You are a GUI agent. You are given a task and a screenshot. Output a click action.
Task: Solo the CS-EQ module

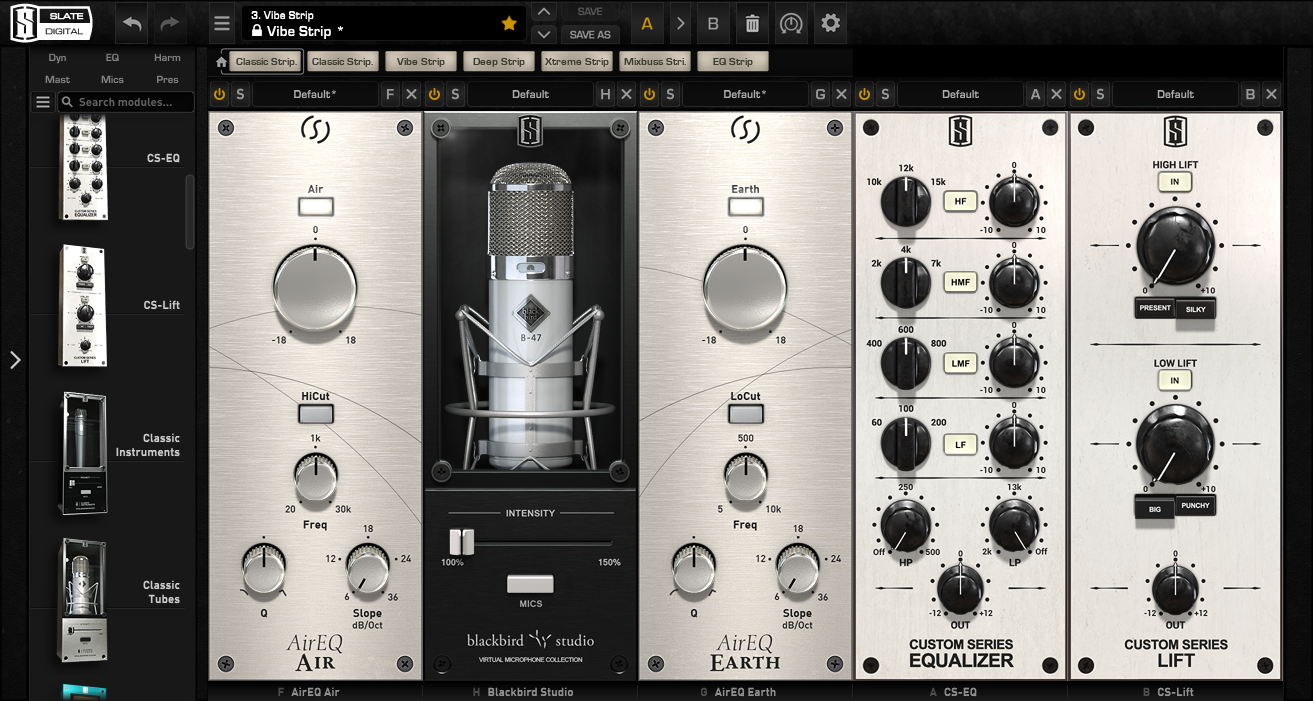coord(885,94)
